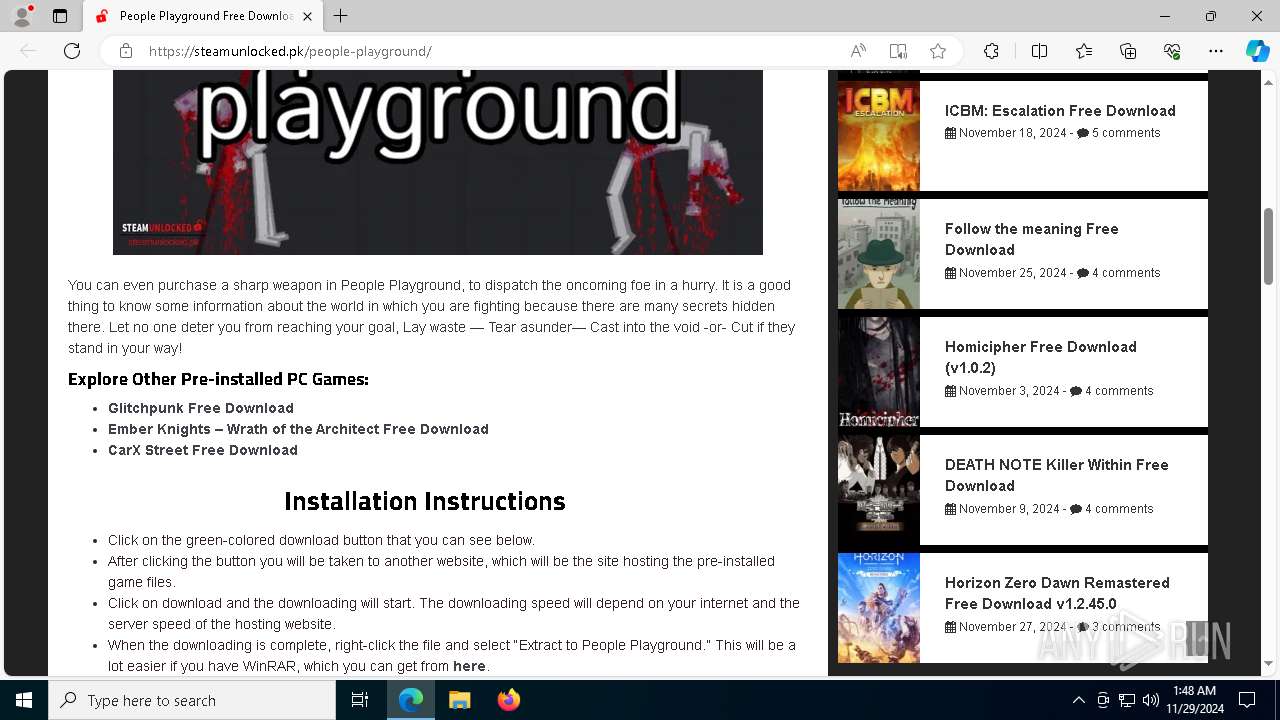The width and height of the screenshot is (1280, 720).
Task: Open the Edge profile icon
Action: point(22,16)
